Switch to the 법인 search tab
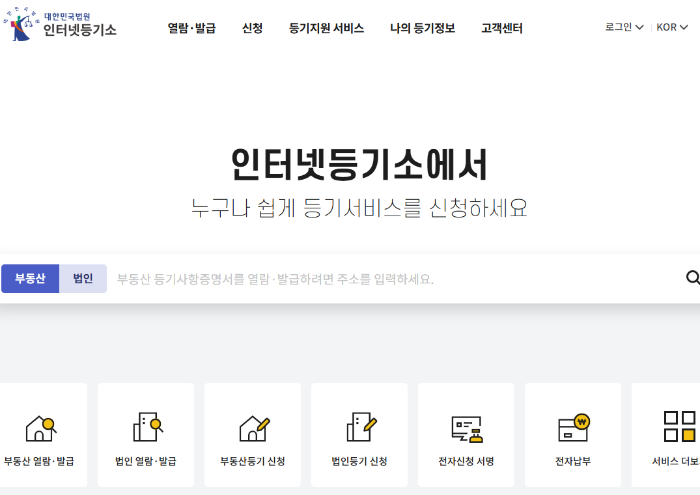This screenshot has height=495, width=700. tap(83, 279)
